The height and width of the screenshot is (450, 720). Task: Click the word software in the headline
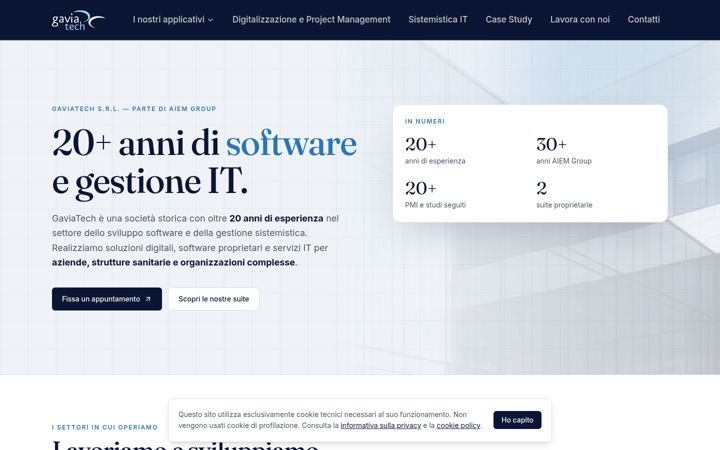(x=292, y=144)
